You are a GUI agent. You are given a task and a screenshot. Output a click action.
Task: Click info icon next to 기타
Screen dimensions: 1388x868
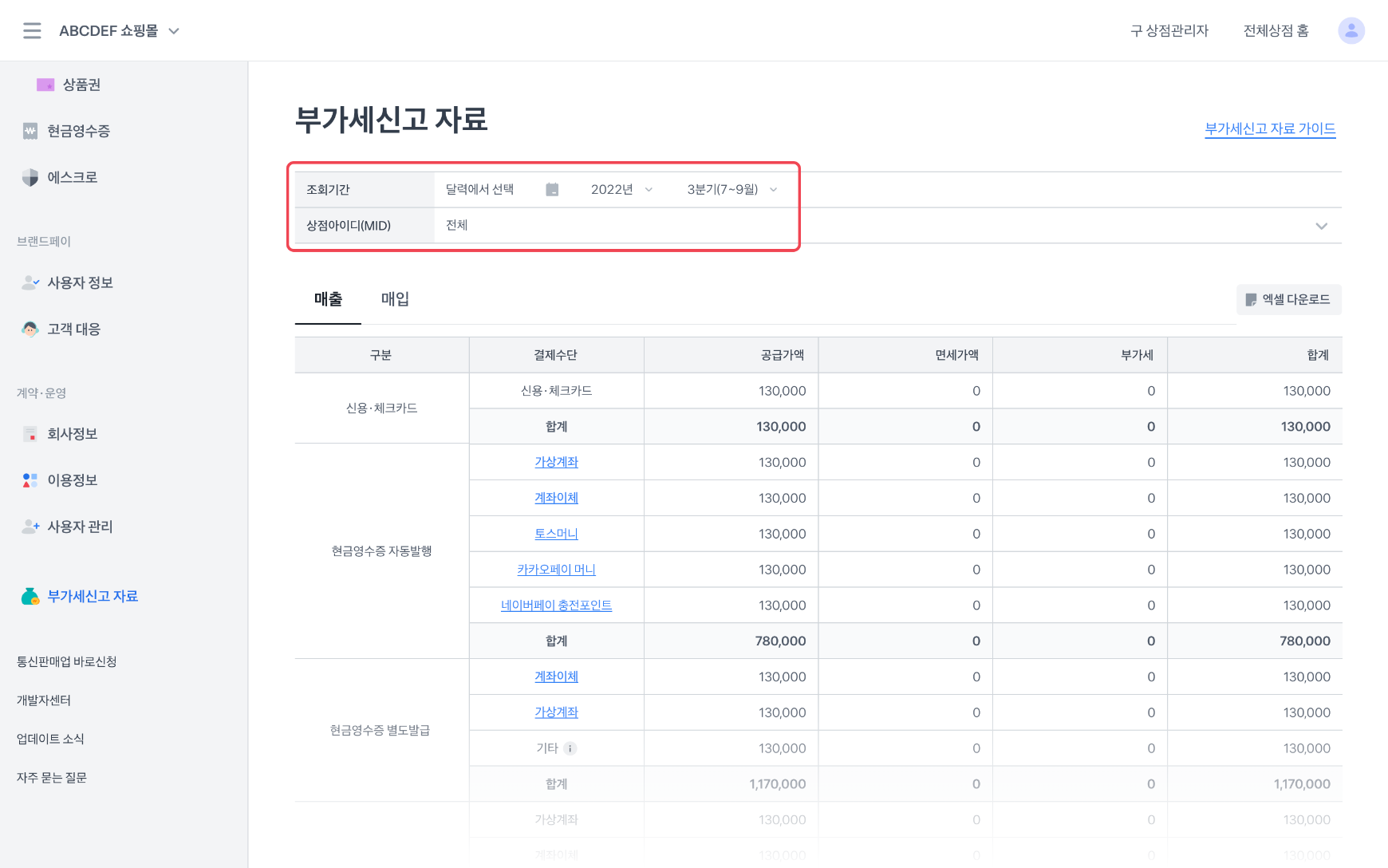pyautogui.click(x=570, y=748)
